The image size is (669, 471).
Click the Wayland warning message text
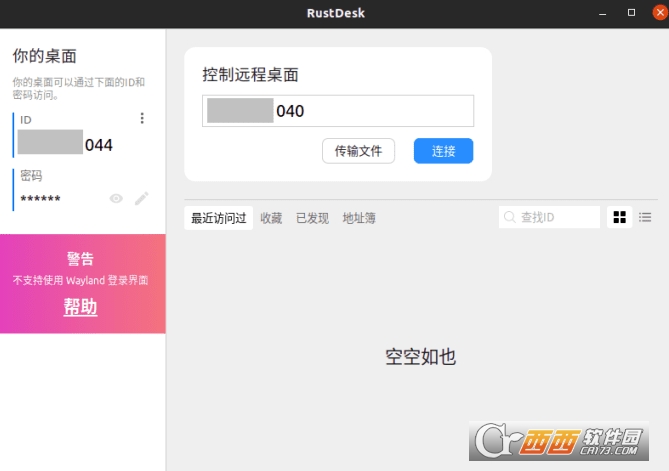click(80, 280)
